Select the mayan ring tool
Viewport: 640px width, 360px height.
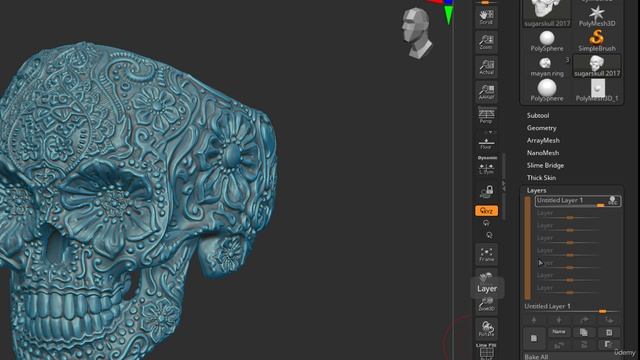(x=547, y=67)
